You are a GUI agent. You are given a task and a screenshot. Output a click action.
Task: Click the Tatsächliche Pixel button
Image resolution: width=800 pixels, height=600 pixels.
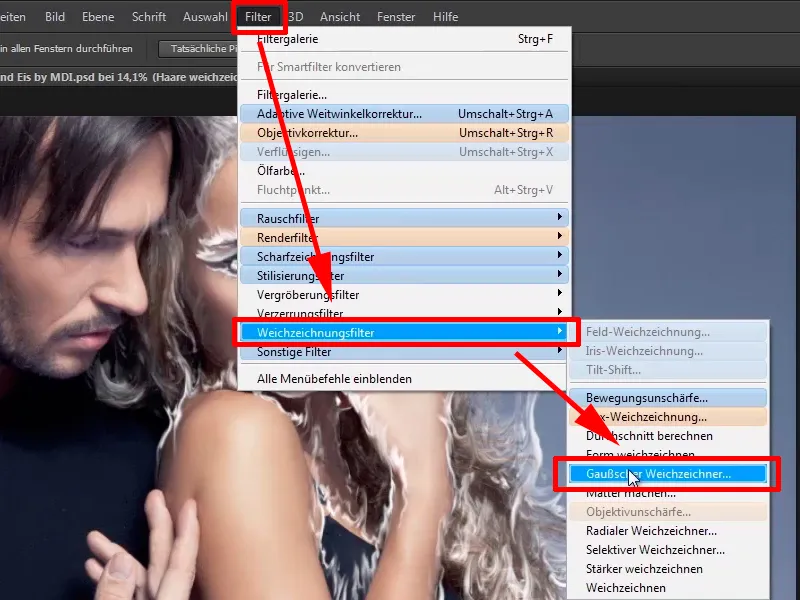(199, 49)
